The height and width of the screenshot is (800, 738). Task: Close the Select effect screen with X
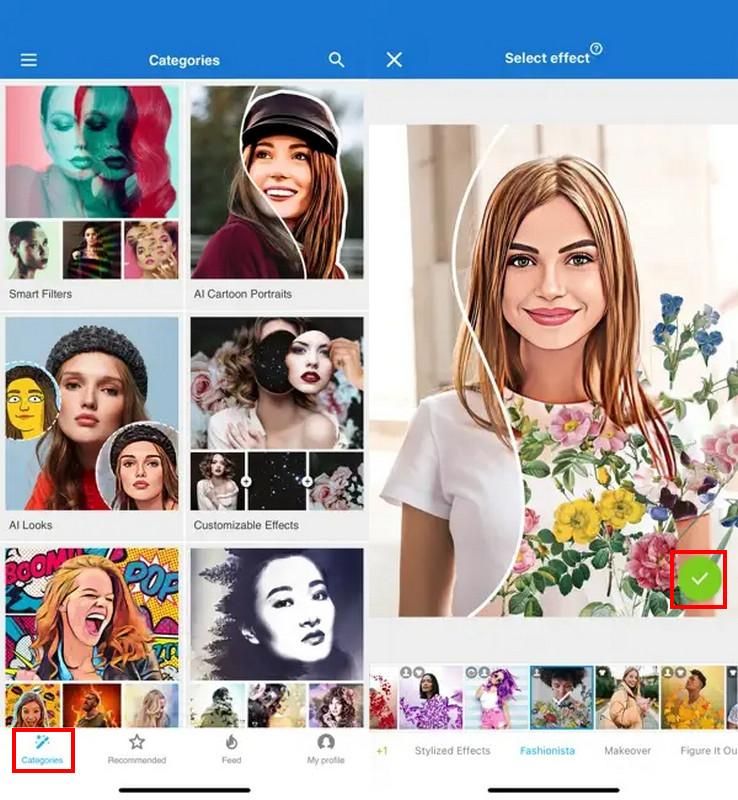(x=394, y=60)
